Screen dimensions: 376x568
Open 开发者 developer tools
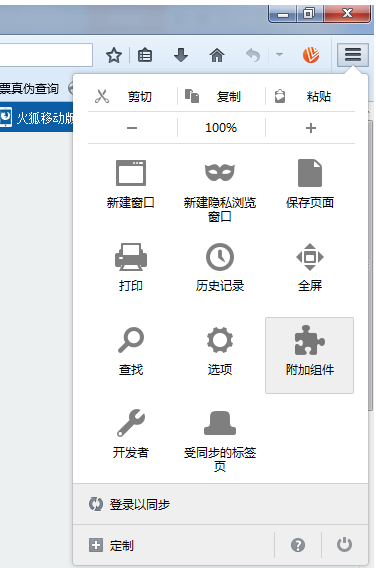[x=131, y=434]
